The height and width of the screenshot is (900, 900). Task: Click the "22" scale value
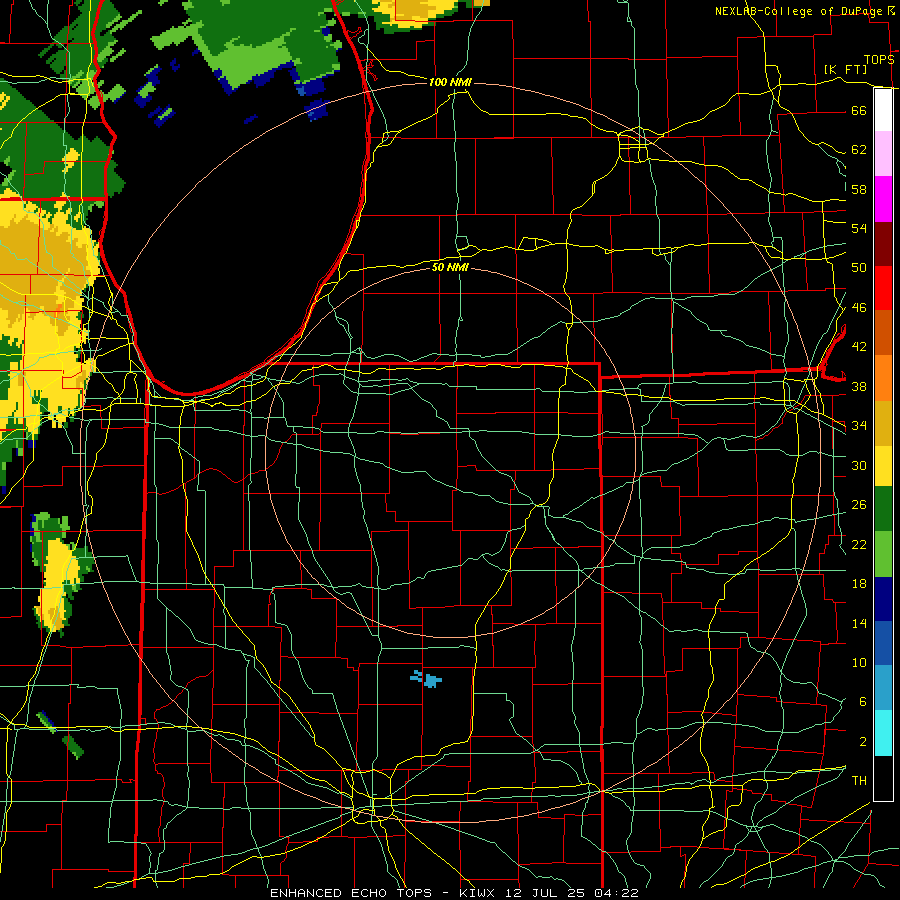point(859,544)
